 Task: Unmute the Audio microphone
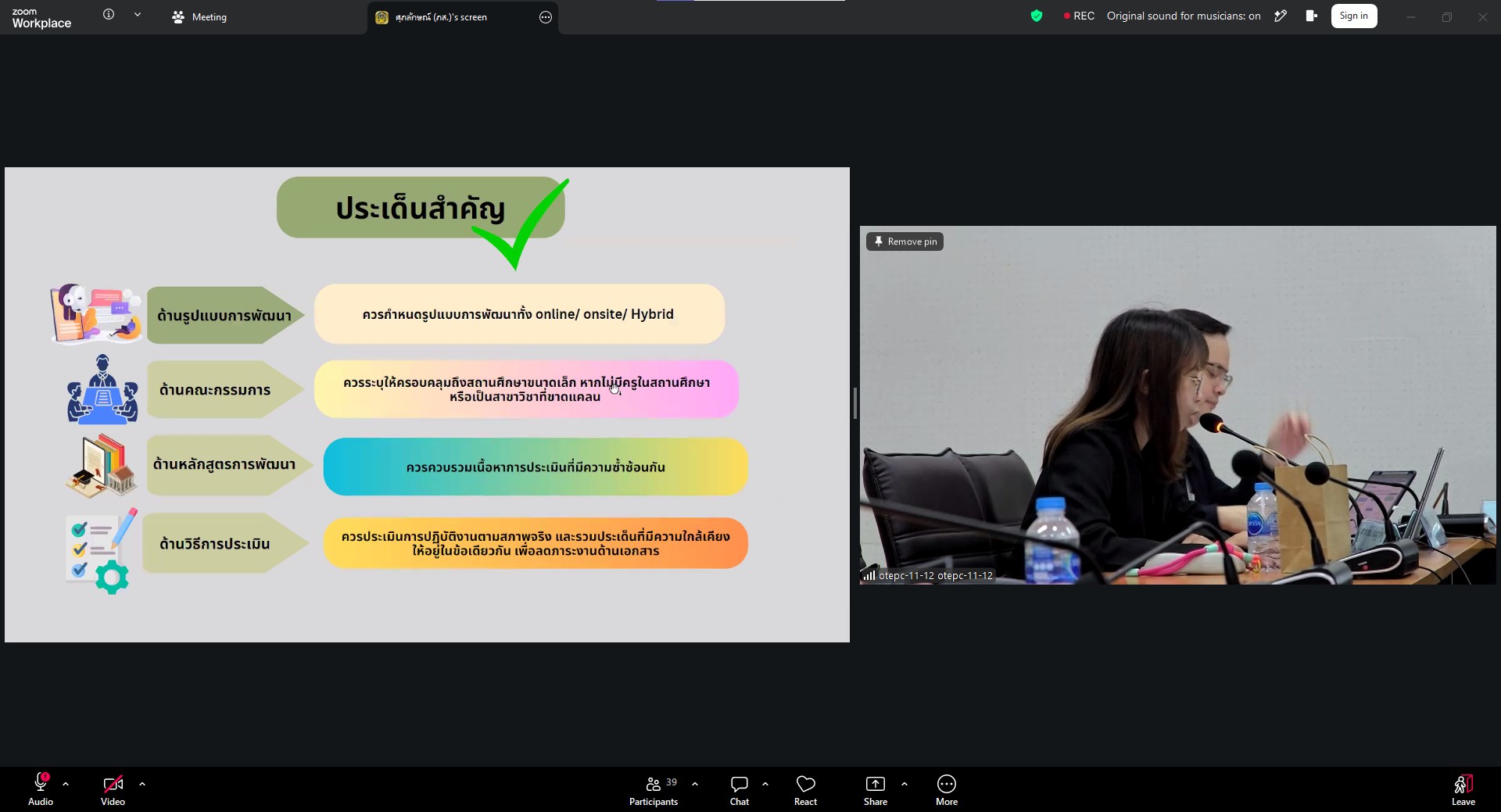[x=41, y=790]
